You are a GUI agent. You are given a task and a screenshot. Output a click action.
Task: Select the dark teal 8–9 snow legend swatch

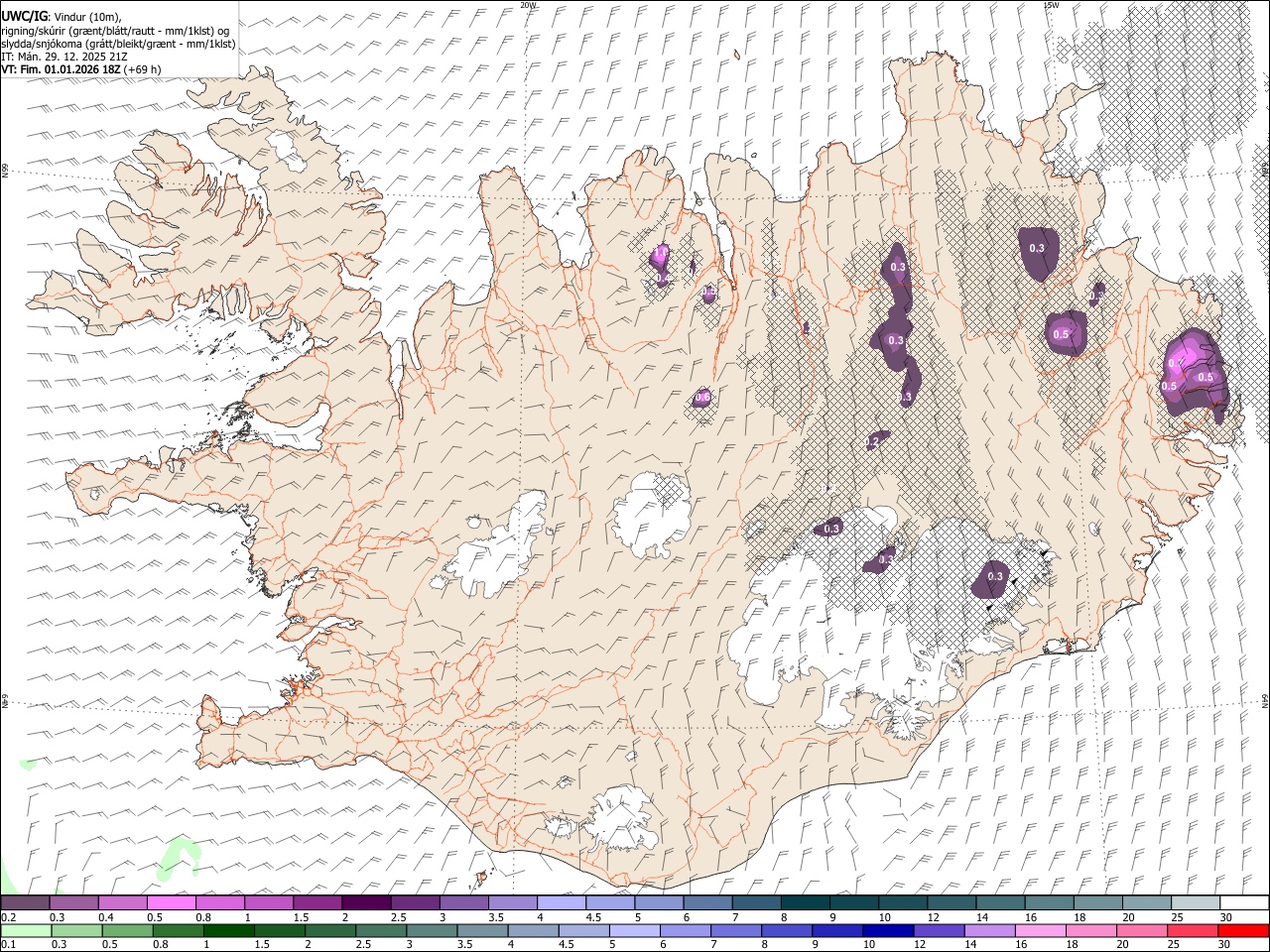(806, 903)
